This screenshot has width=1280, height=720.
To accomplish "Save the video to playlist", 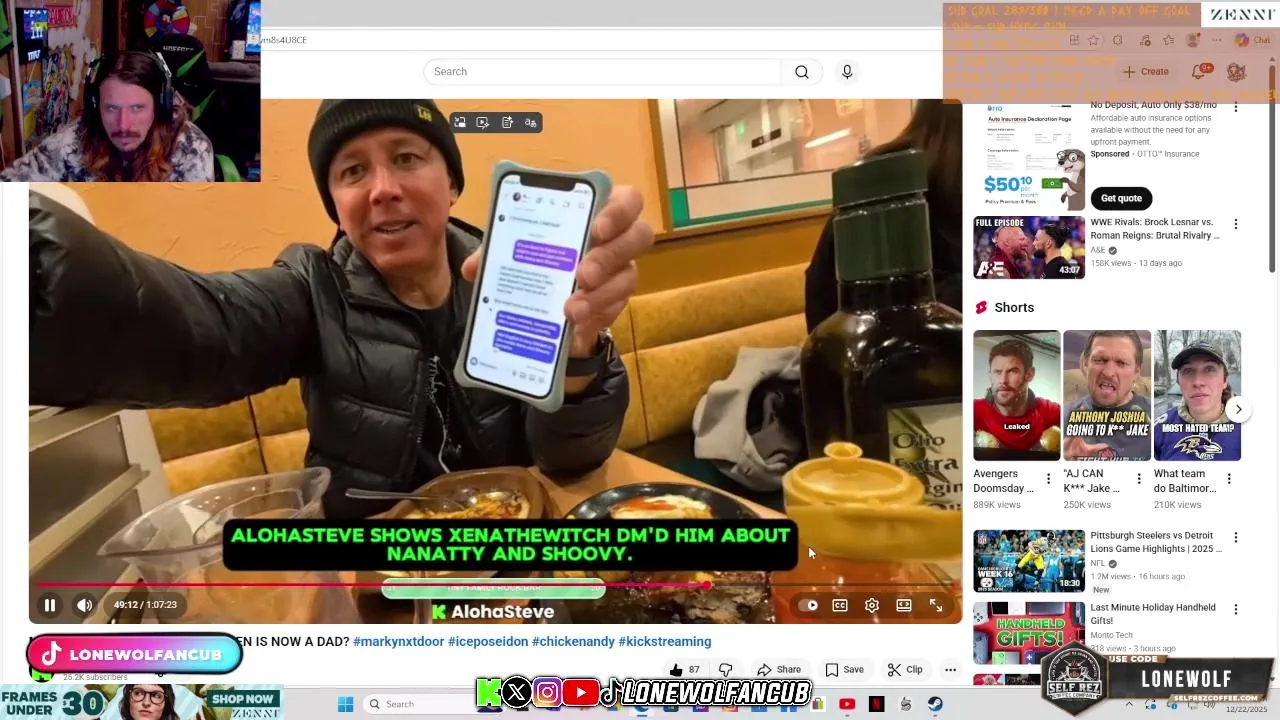I will tap(844, 670).
